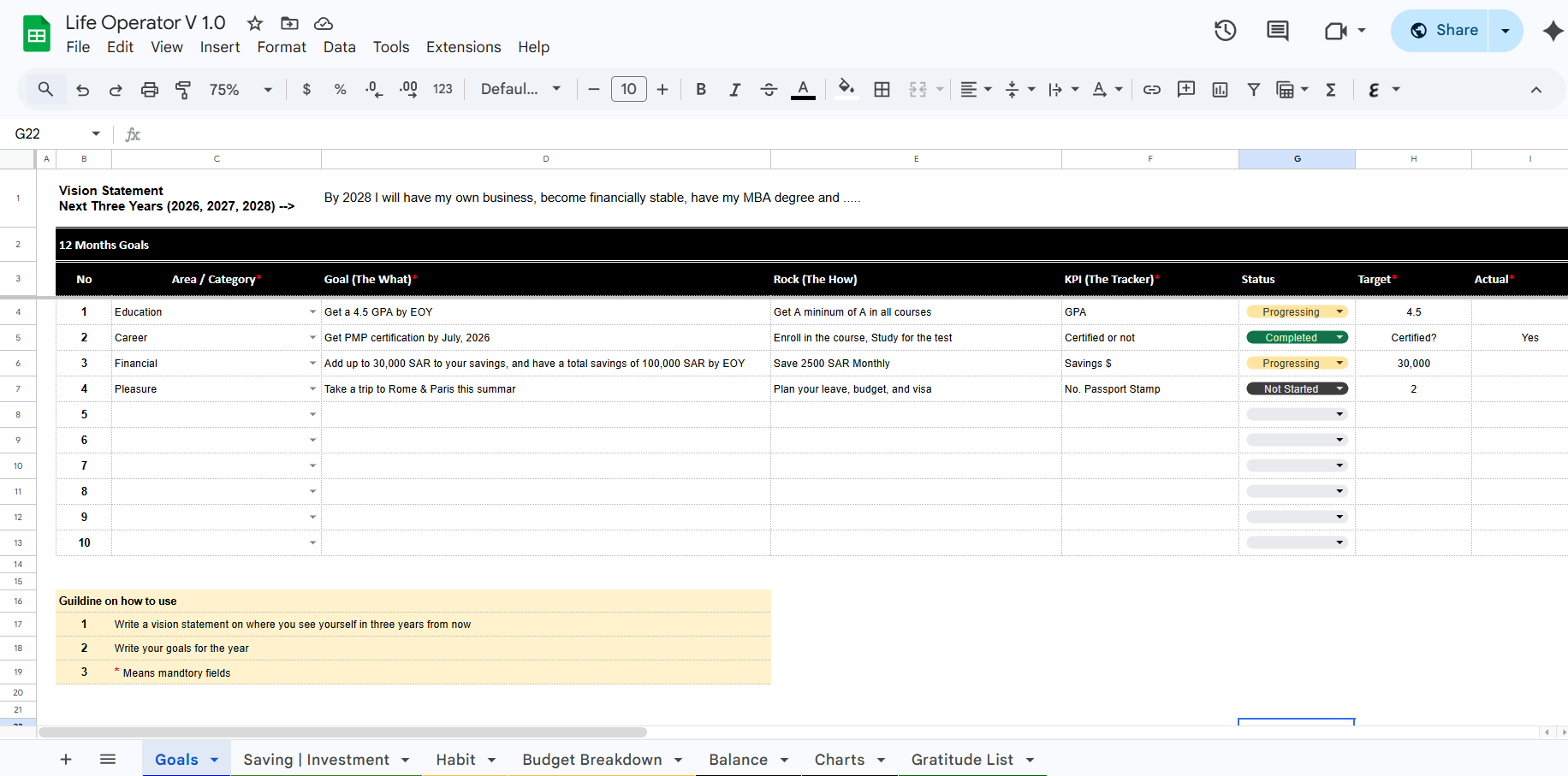Click the cell name box G22
1568x776 pixels.
[x=47, y=133]
